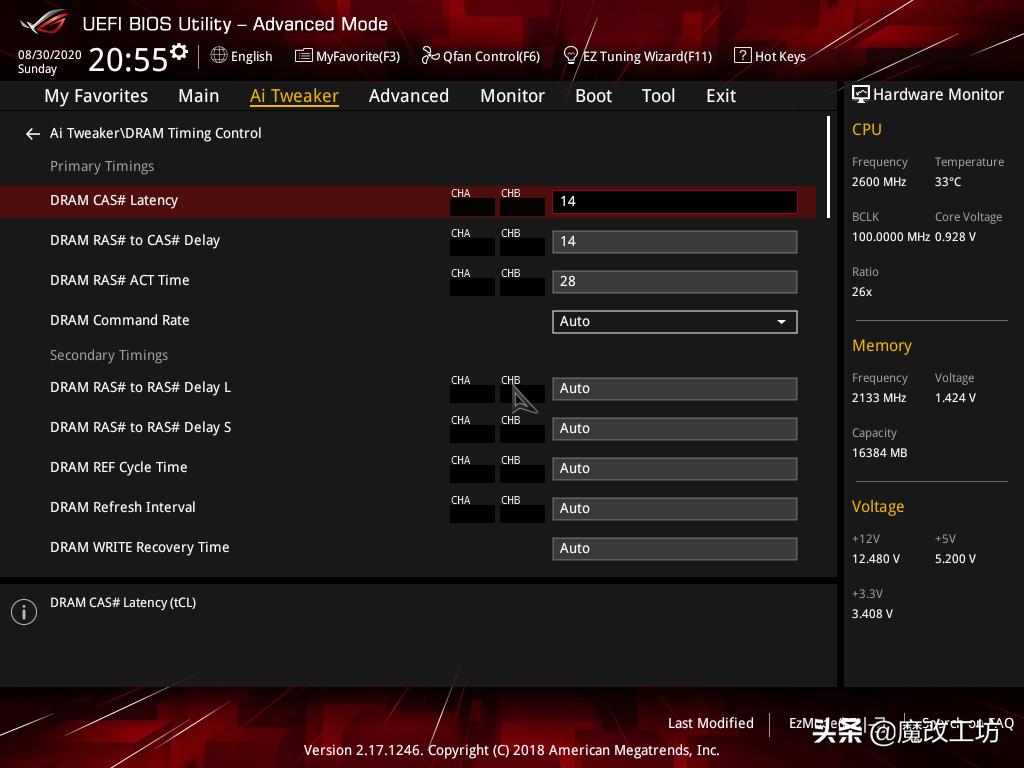The width and height of the screenshot is (1024, 768).
Task: Edit DRAM RAS# to RAS# Delay S field
Action: tap(675, 428)
